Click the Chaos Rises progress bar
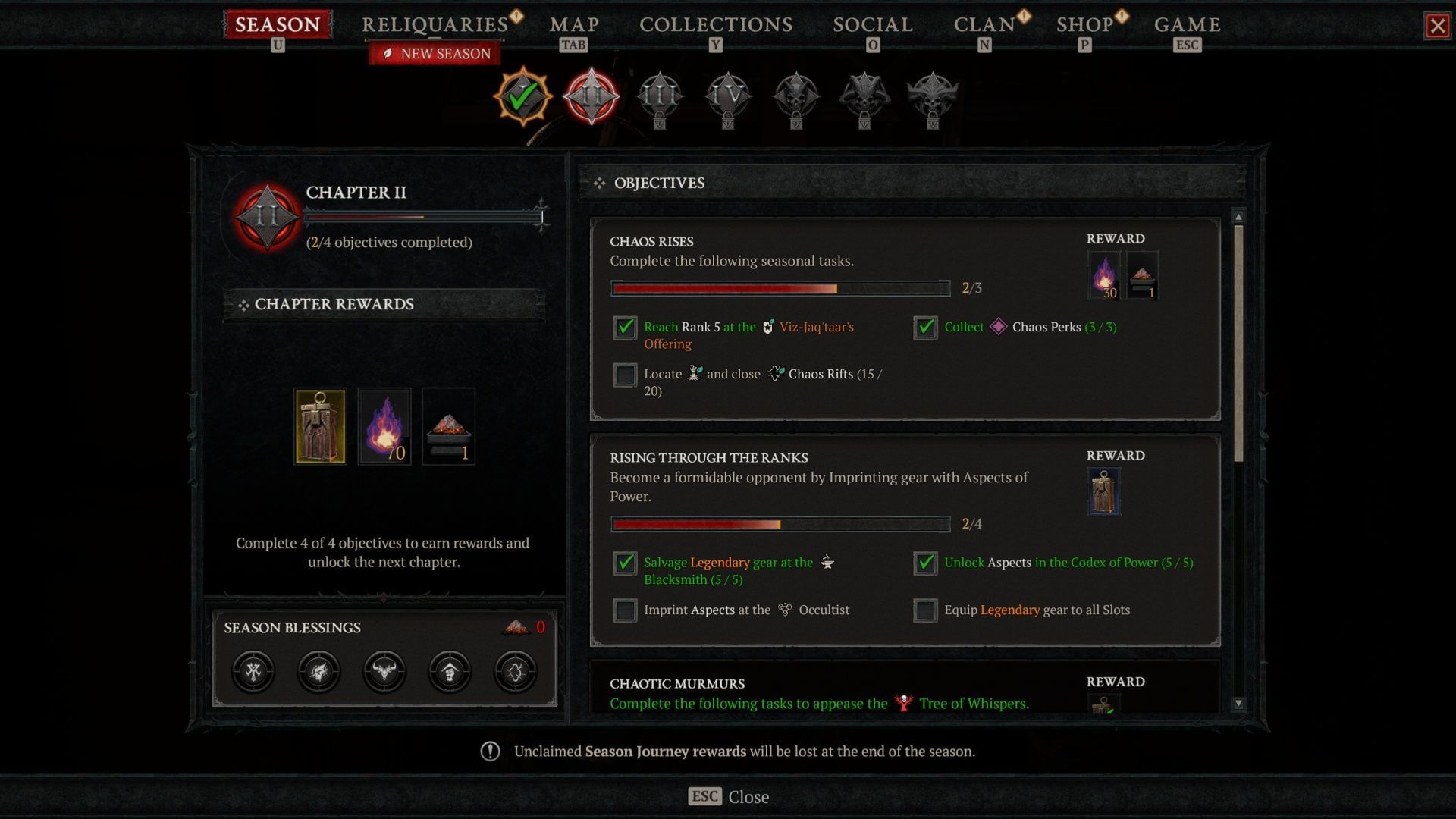 780,288
